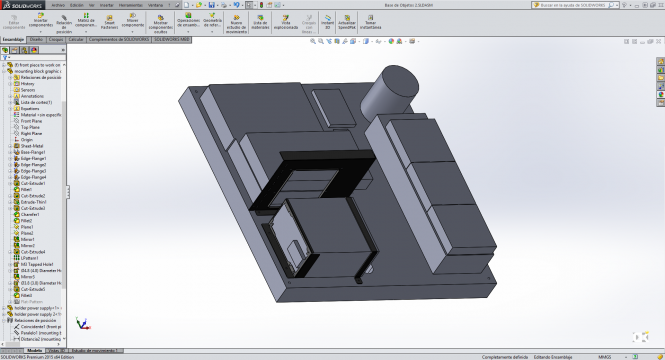Click the Vista explosionada icon

286,22
